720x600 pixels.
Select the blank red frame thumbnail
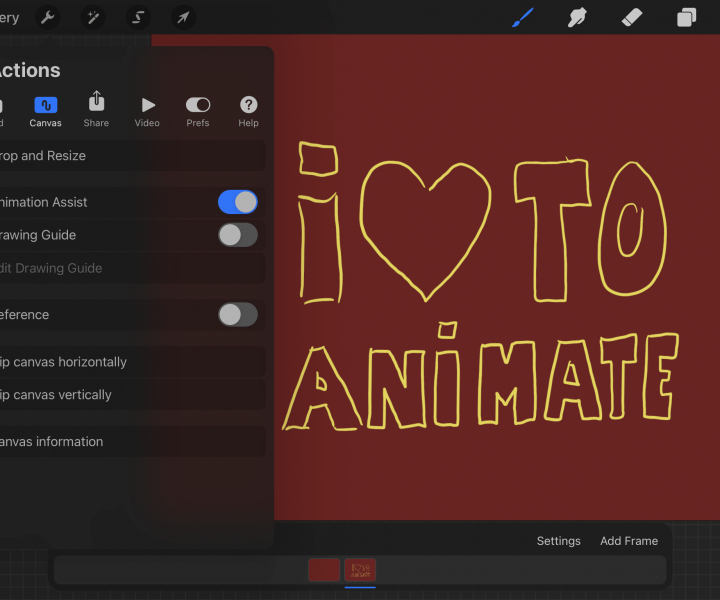(x=324, y=570)
